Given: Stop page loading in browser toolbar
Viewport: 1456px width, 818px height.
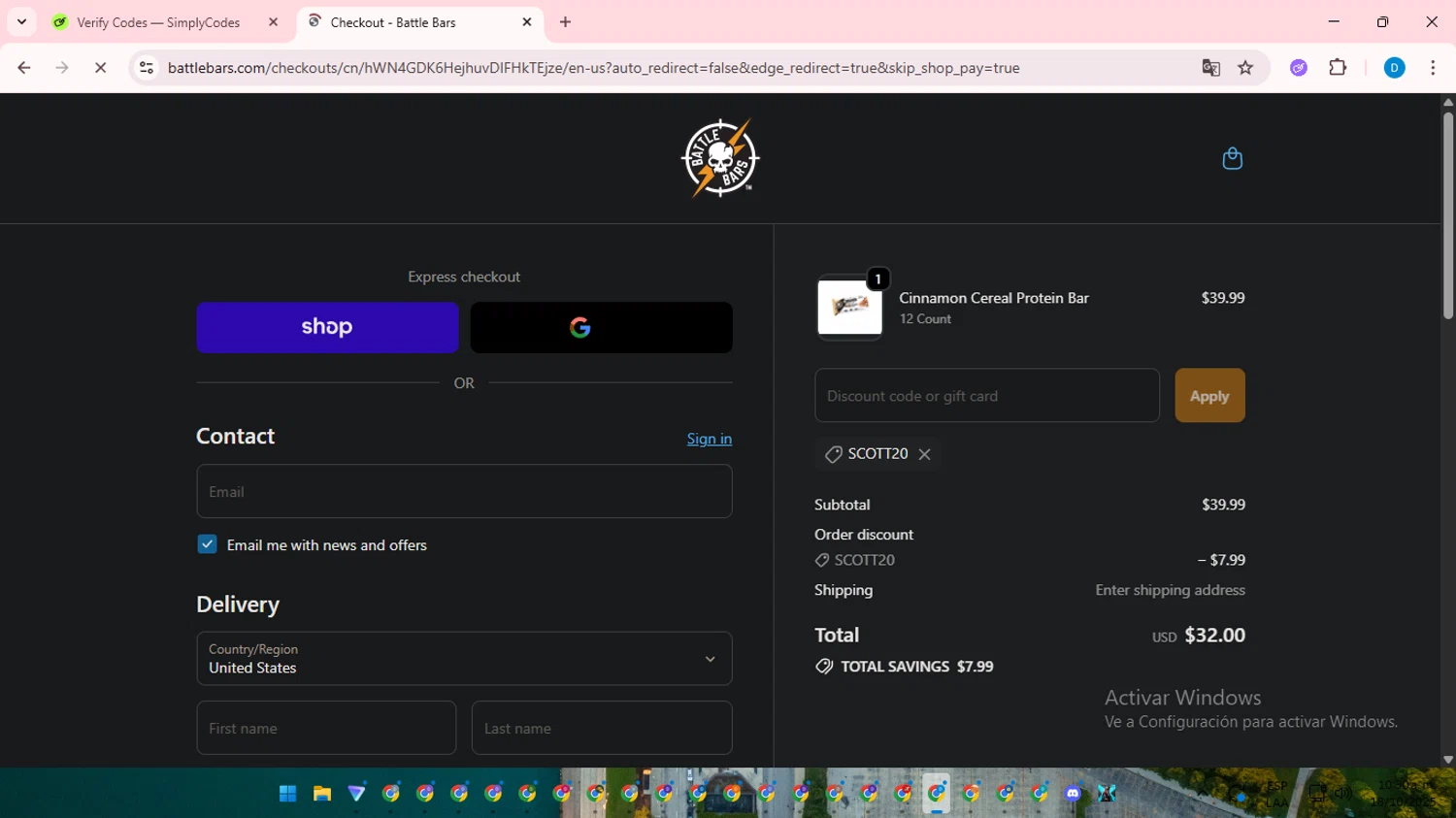Looking at the screenshot, I should point(100,68).
